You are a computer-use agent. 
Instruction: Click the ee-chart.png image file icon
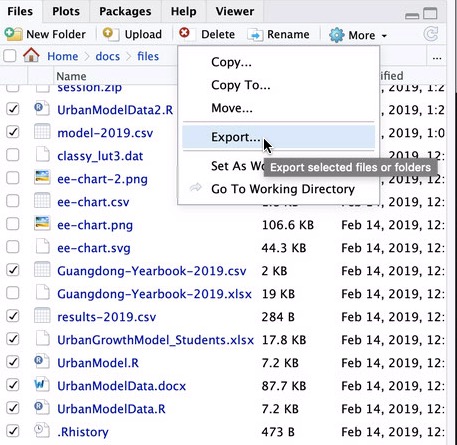42,224
